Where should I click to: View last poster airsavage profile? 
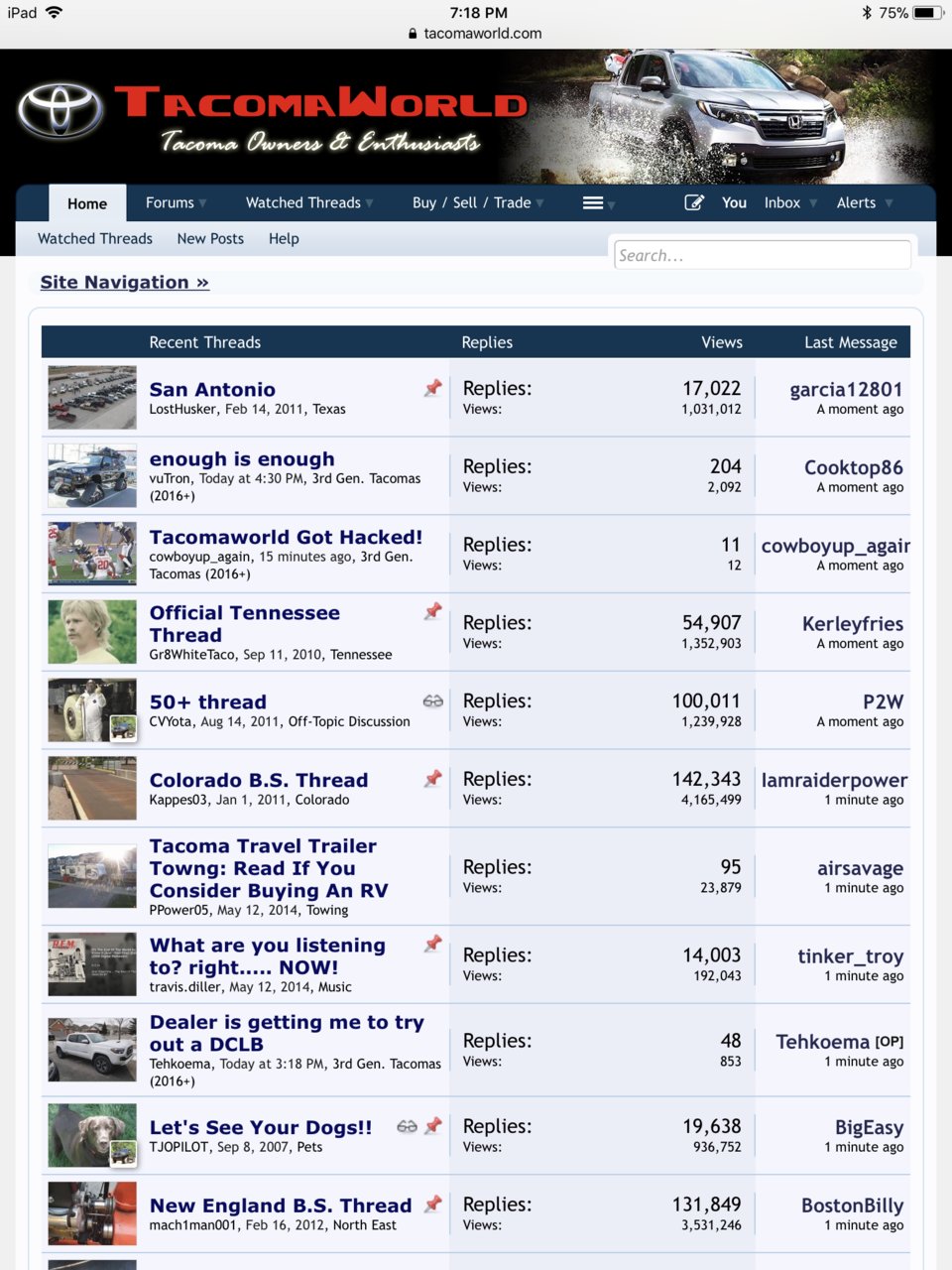(x=860, y=868)
